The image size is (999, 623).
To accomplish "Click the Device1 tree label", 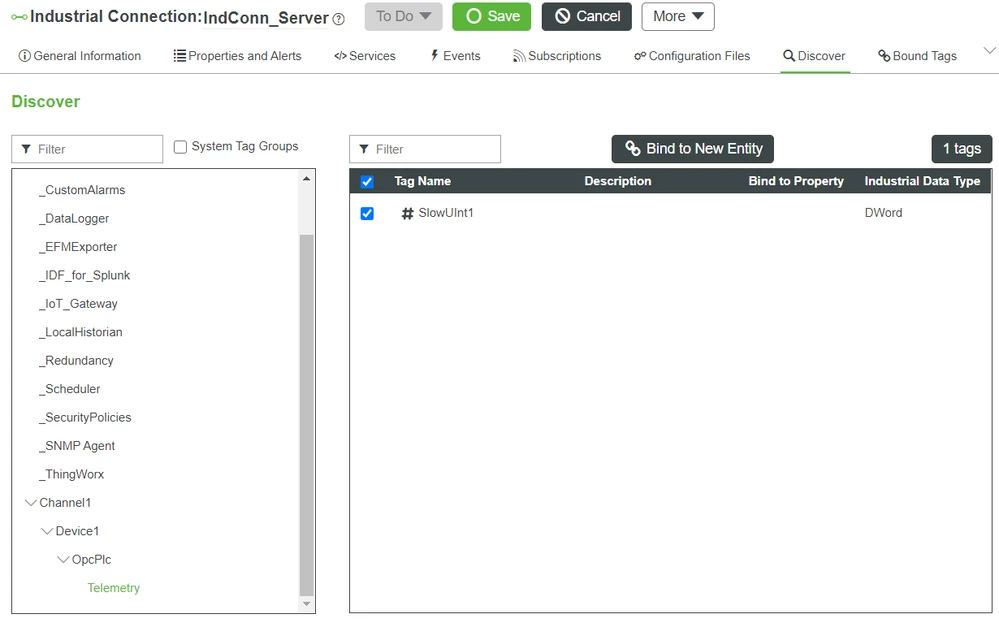I will point(77,531).
